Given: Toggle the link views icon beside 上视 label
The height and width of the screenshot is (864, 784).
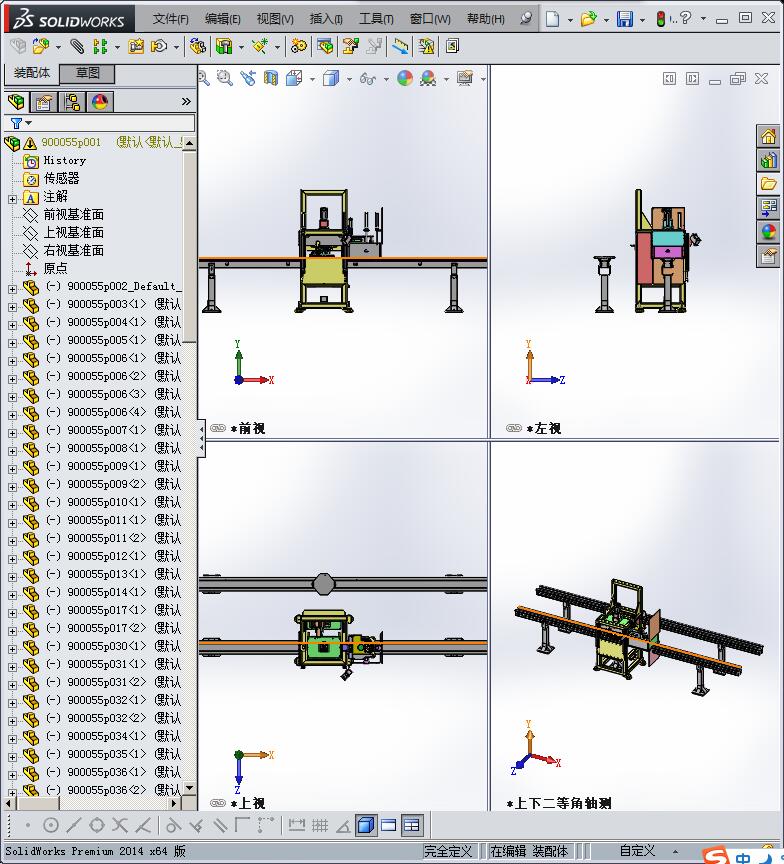Looking at the screenshot, I should pyautogui.click(x=218, y=803).
